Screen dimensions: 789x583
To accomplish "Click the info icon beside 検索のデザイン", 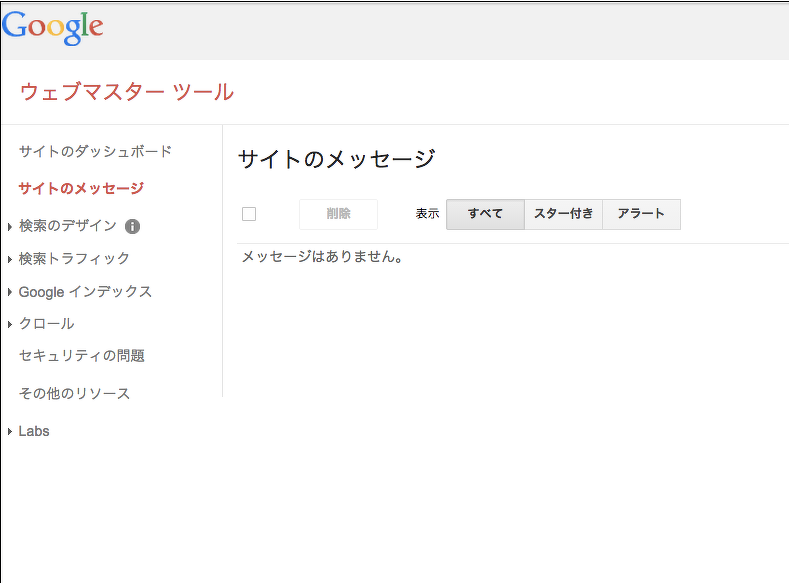I will click(x=132, y=226).
